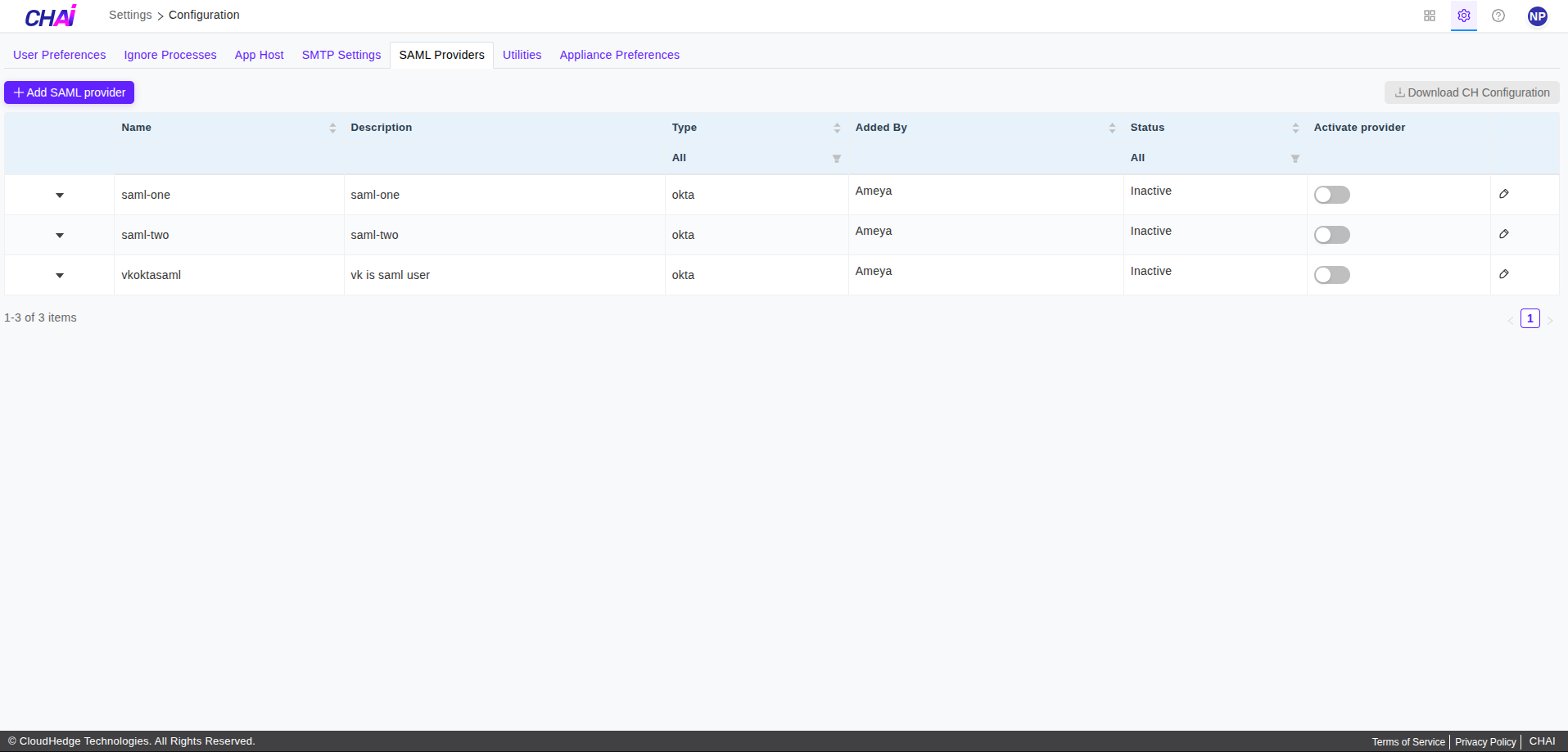Expand the saml-one row details
This screenshot has height=752, width=1568.
60,195
